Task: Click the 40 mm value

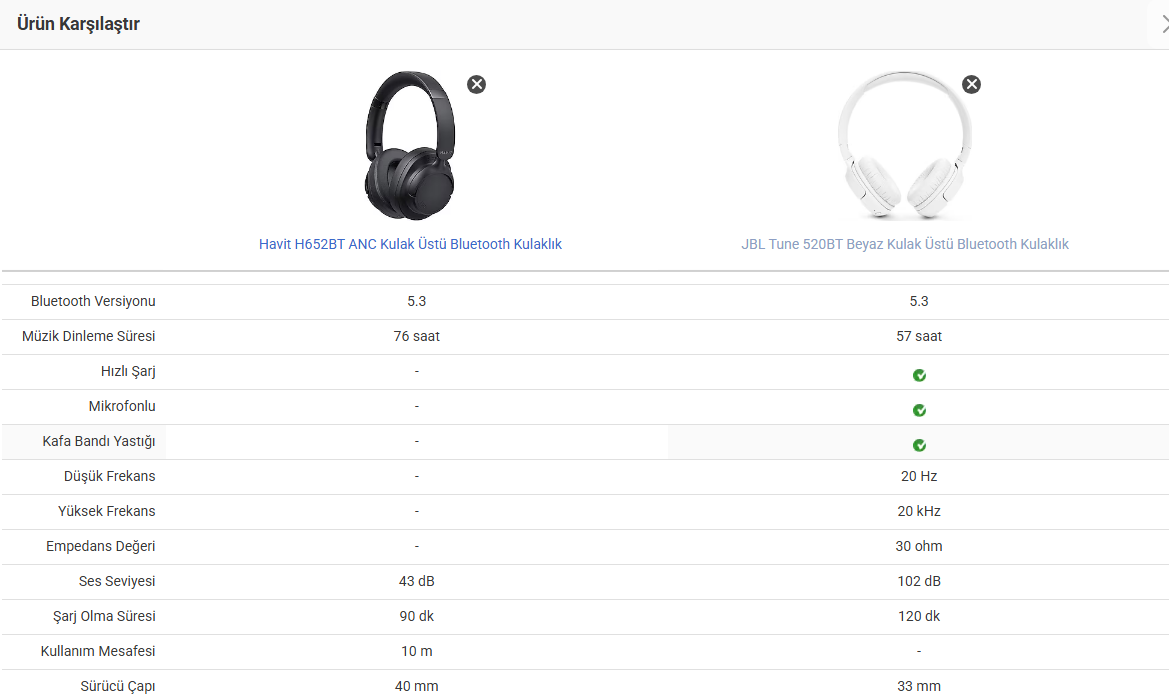Action: pyautogui.click(x=416, y=686)
